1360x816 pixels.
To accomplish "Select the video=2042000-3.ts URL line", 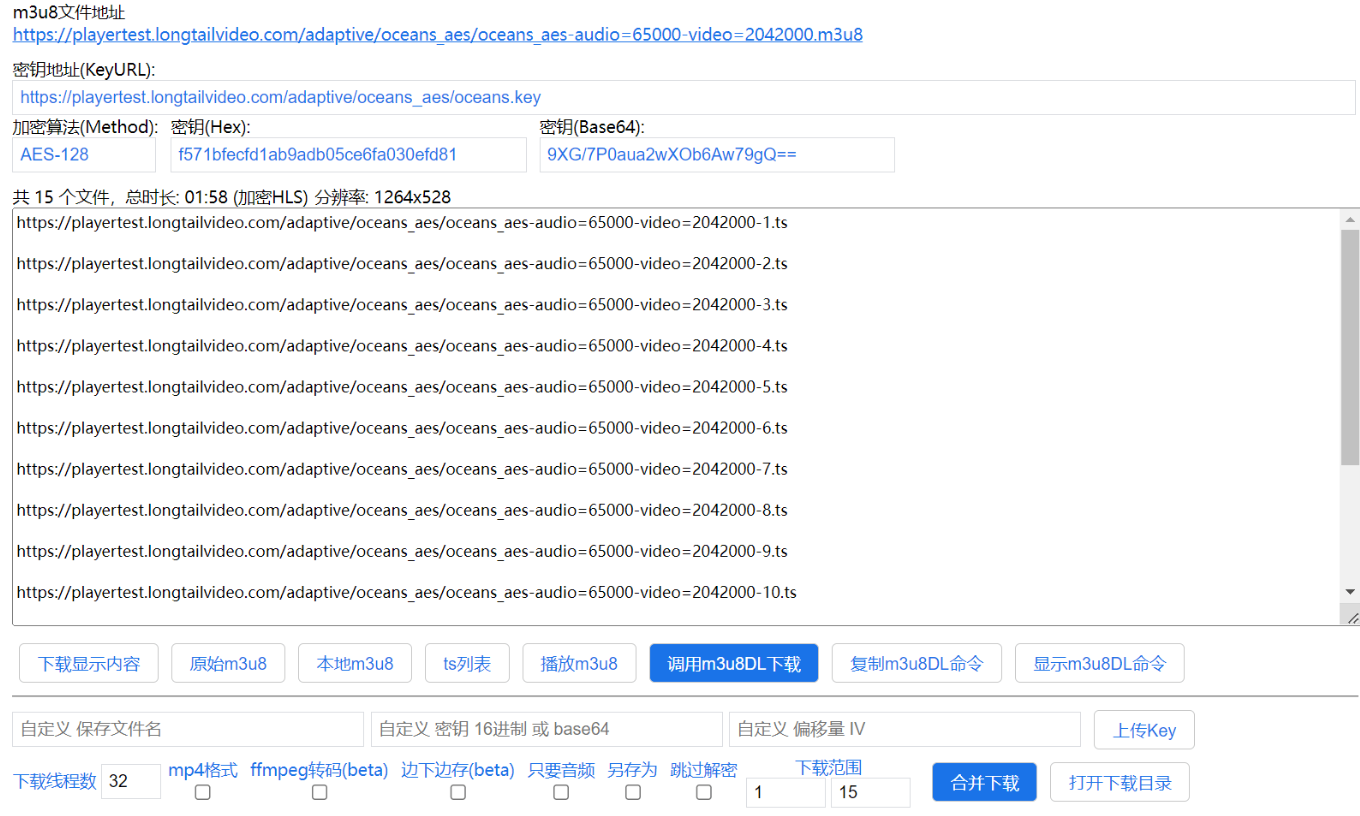I will point(402,304).
